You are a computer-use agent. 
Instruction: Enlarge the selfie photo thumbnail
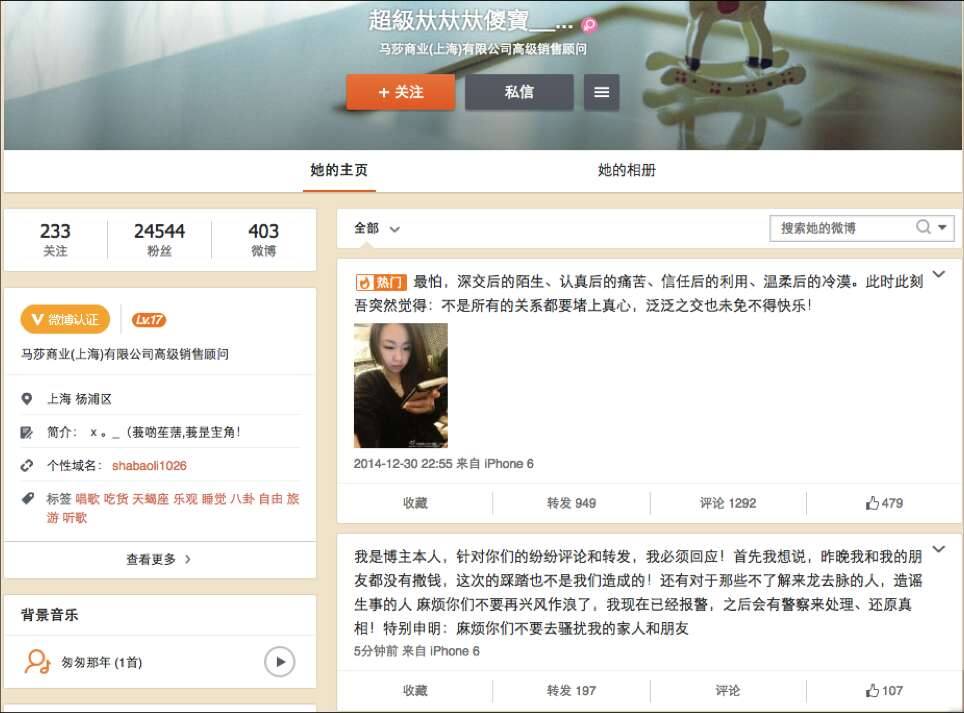pos(401,385)
